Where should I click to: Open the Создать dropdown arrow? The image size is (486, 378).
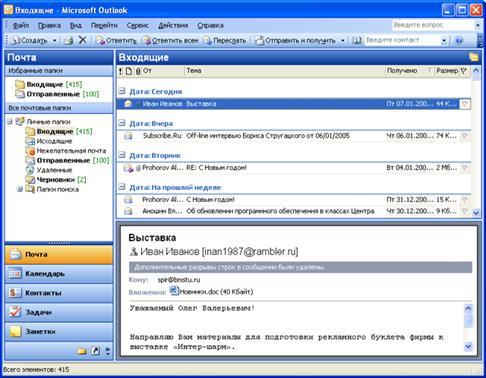55,41
